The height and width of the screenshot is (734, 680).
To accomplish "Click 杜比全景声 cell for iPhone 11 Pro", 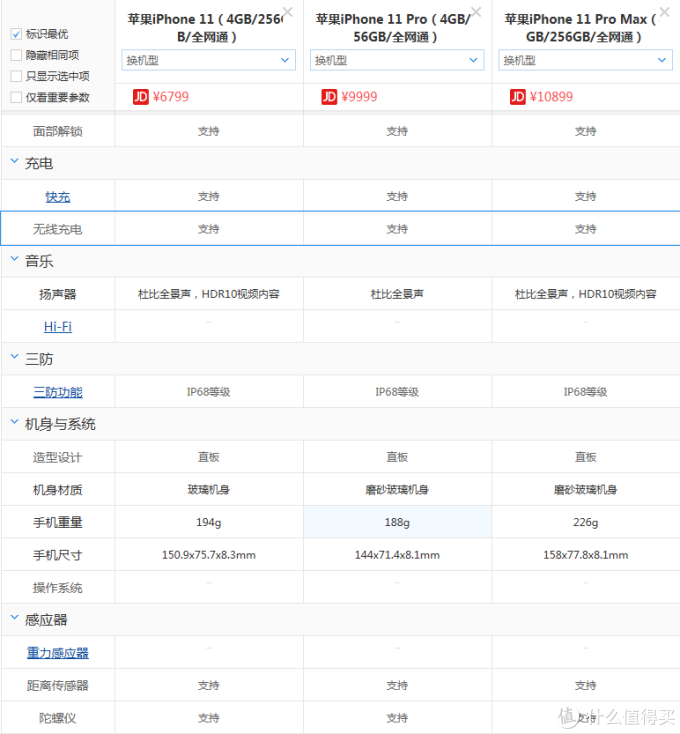I will pyautogui.click(x=397, y=294).
